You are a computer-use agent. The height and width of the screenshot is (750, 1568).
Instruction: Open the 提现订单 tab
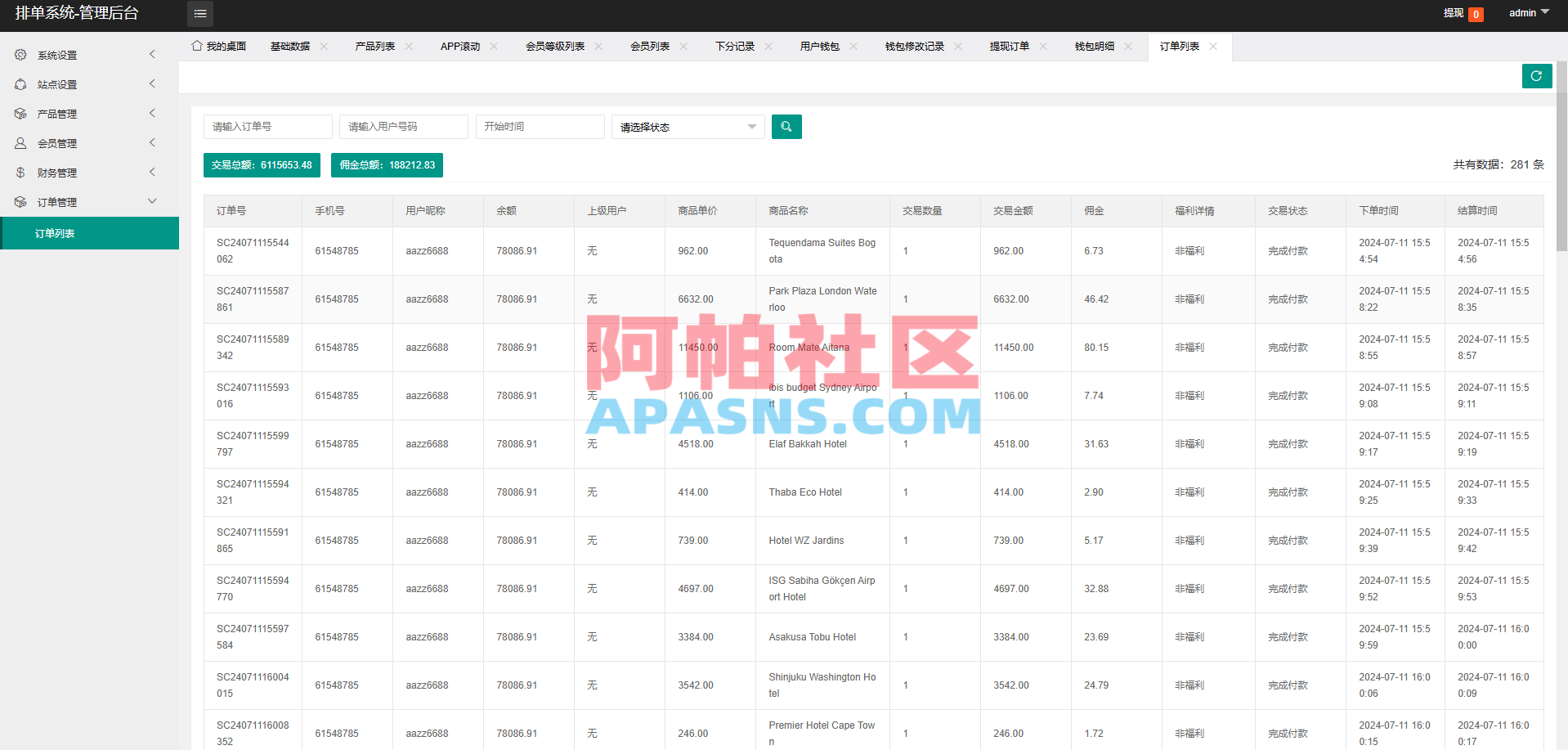tap(1010, 46)
